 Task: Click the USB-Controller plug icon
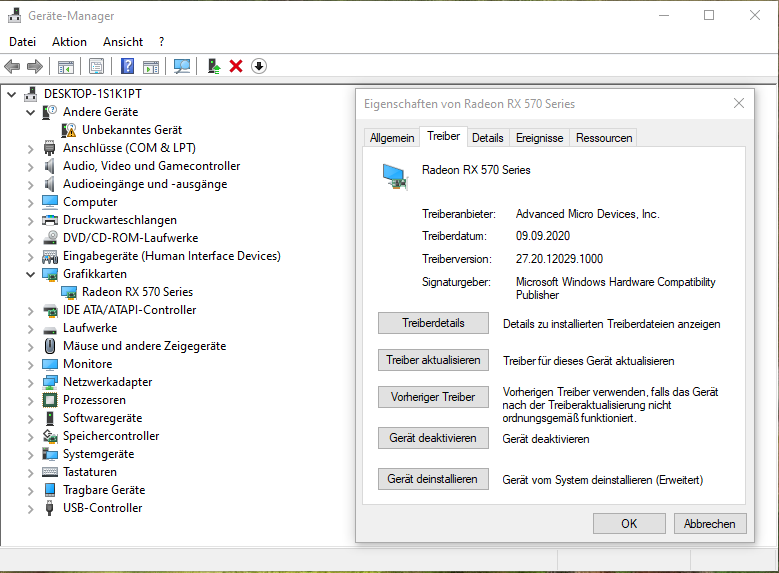click(49, 508)
